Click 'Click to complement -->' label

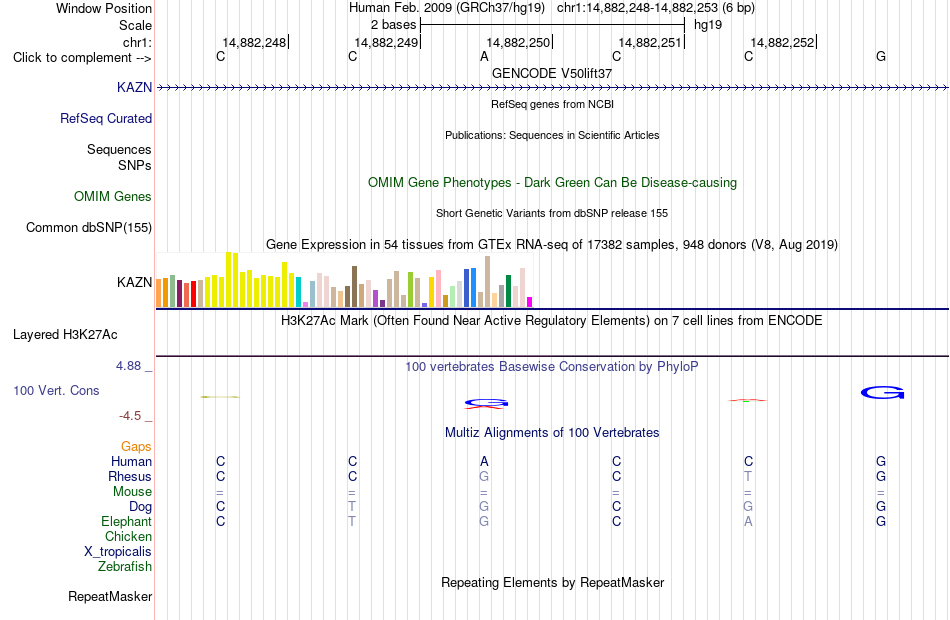(82, 58)
